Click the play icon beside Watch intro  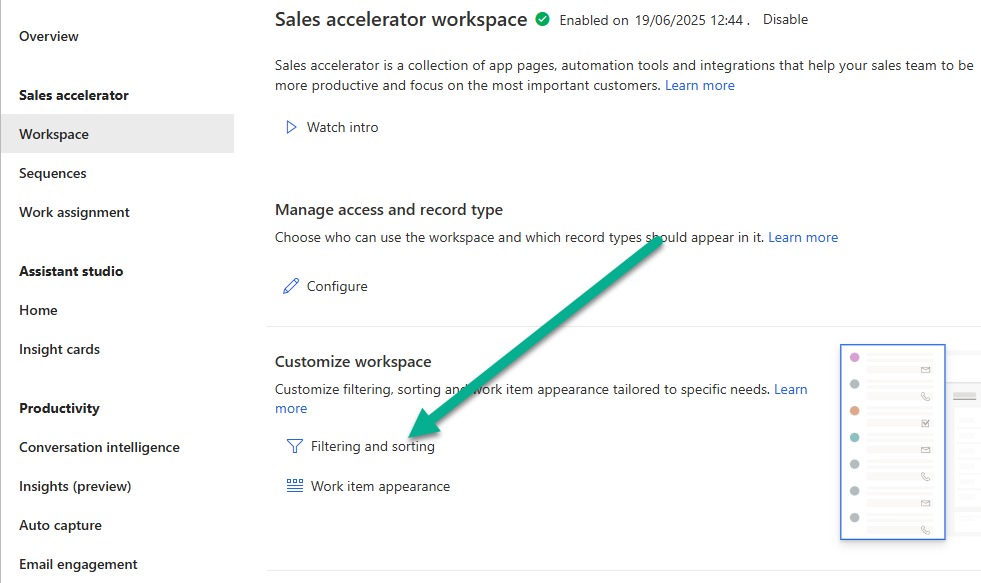pyautogui.click(x=291, y=127)
